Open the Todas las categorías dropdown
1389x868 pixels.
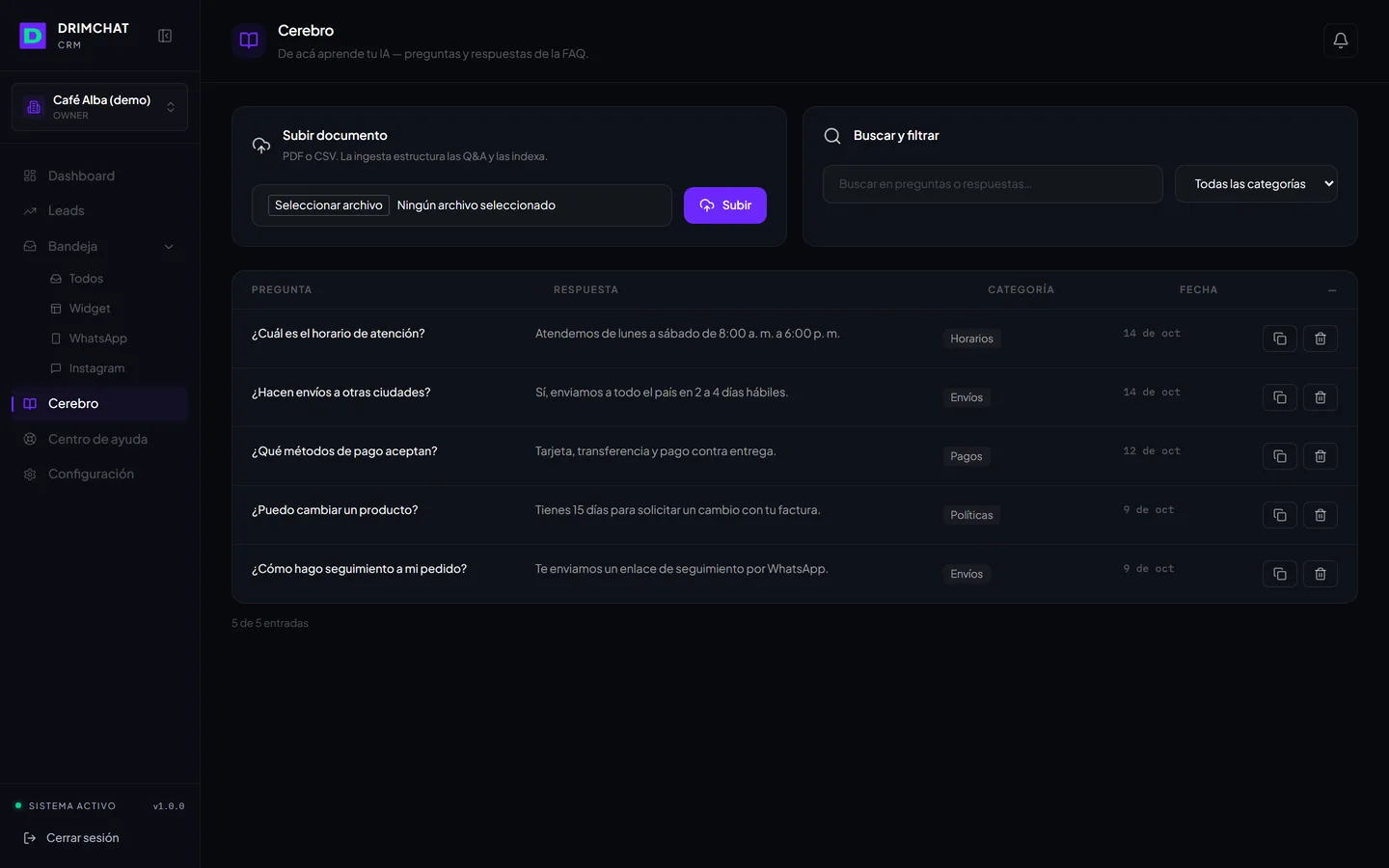1256,184
